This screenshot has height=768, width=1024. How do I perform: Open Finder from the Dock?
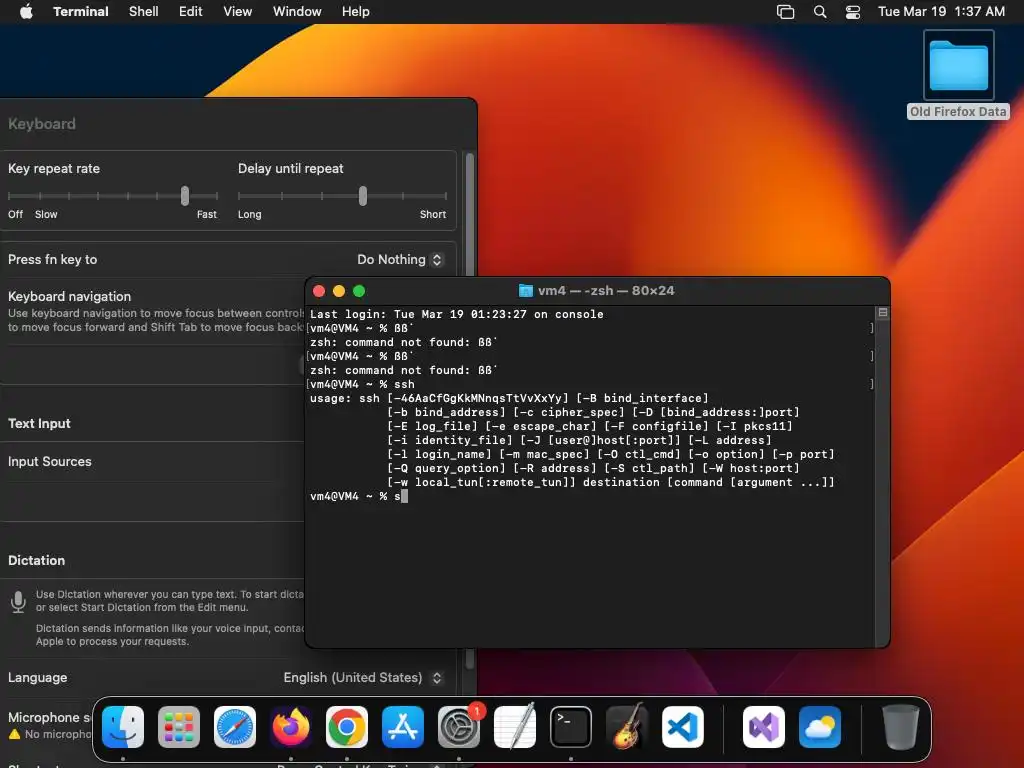(123, 727)
